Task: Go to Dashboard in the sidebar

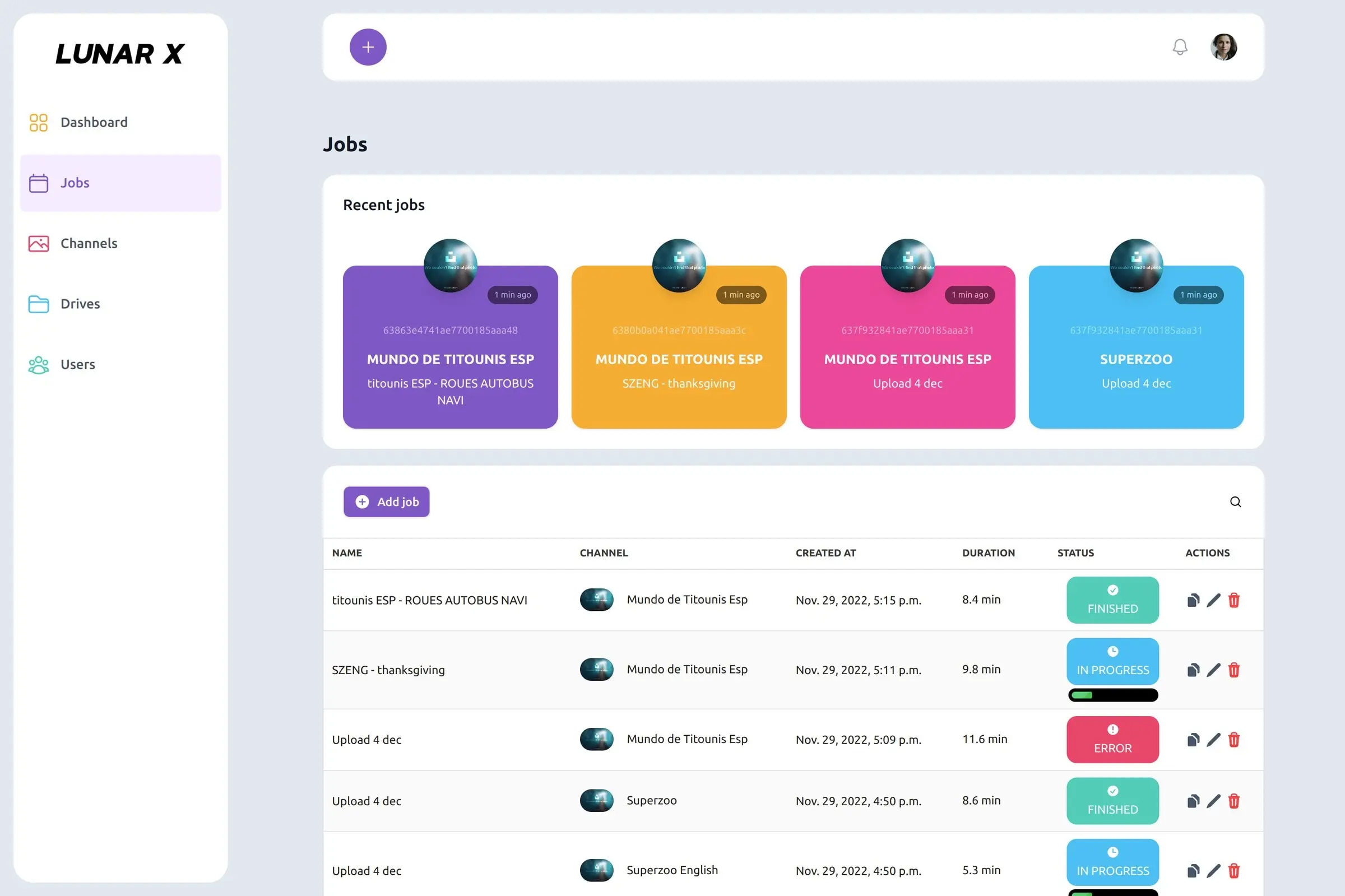Action: 120,122
